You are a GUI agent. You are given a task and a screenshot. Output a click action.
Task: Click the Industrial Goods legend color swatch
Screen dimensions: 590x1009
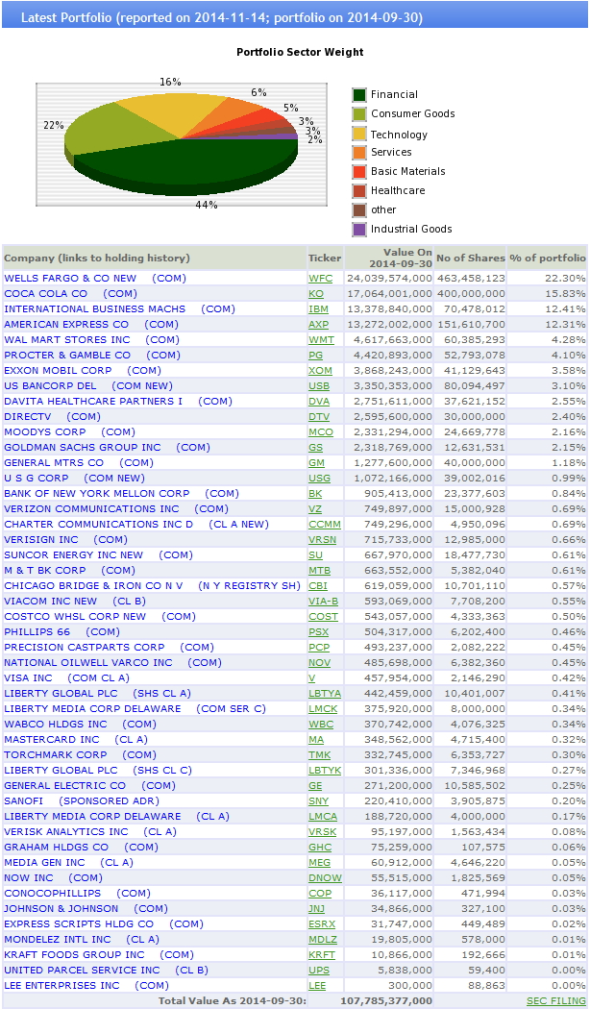[359, 229]
